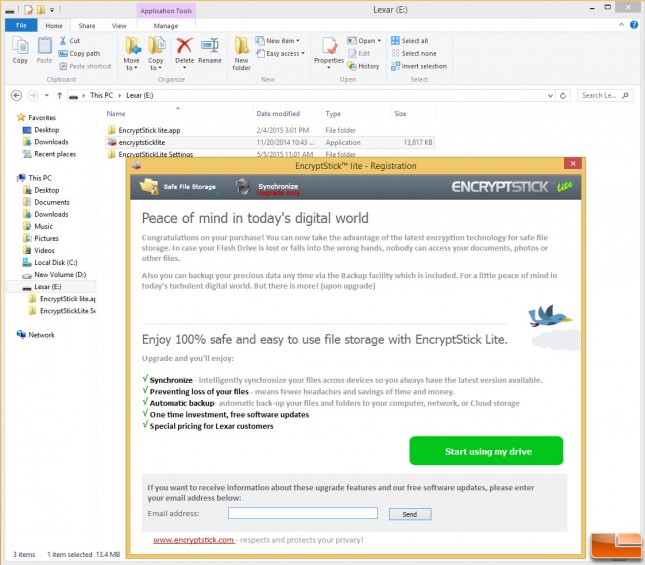Click This PC in the address path

click(101, 95)
